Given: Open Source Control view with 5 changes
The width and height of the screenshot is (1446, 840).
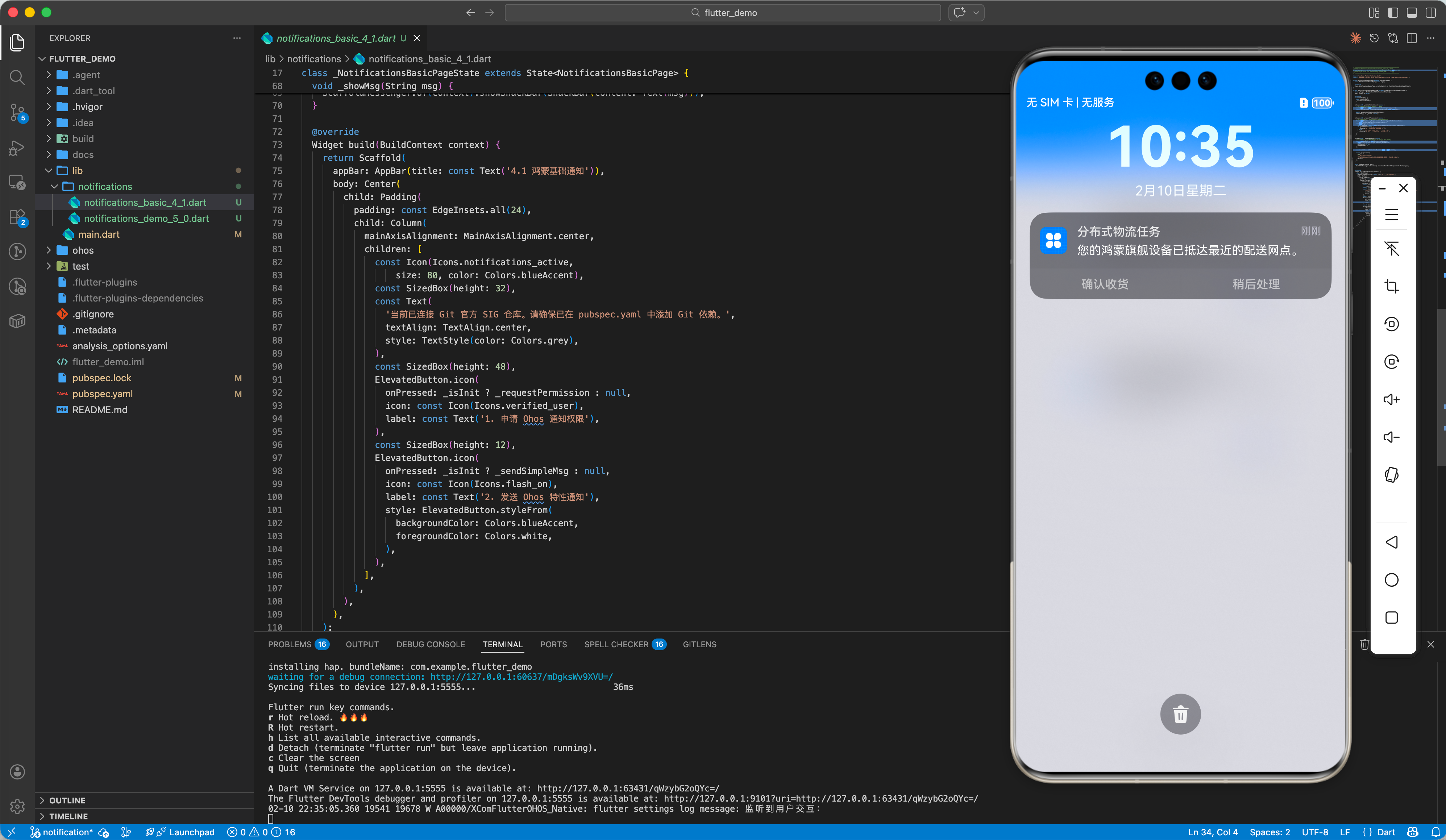Looking at the screenshot, I should tap(17, 112).
